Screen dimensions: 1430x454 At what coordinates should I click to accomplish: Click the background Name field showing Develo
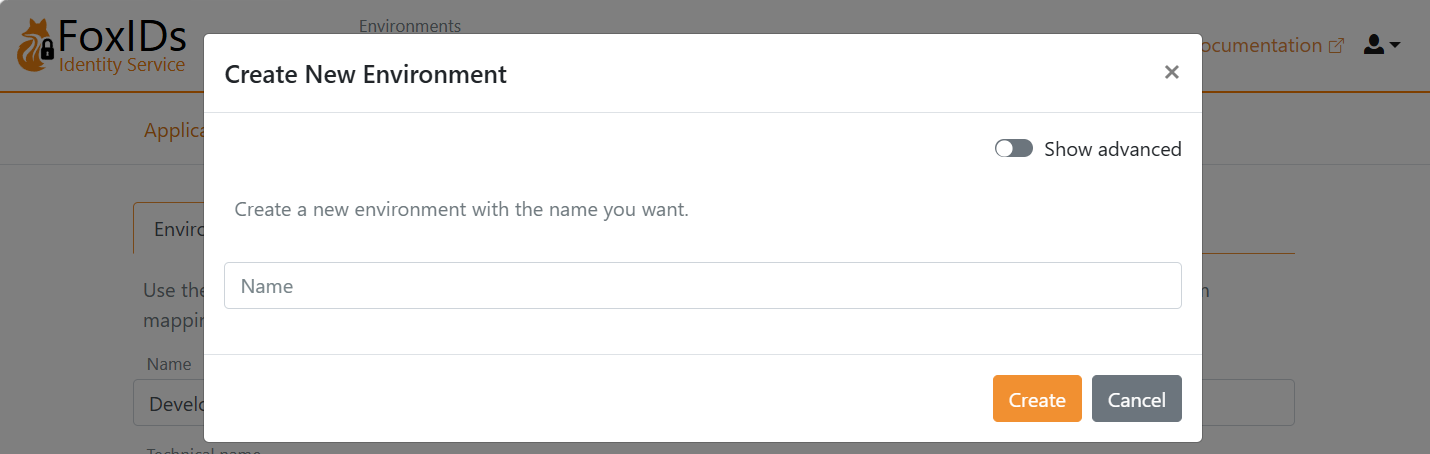coord(169,403)
